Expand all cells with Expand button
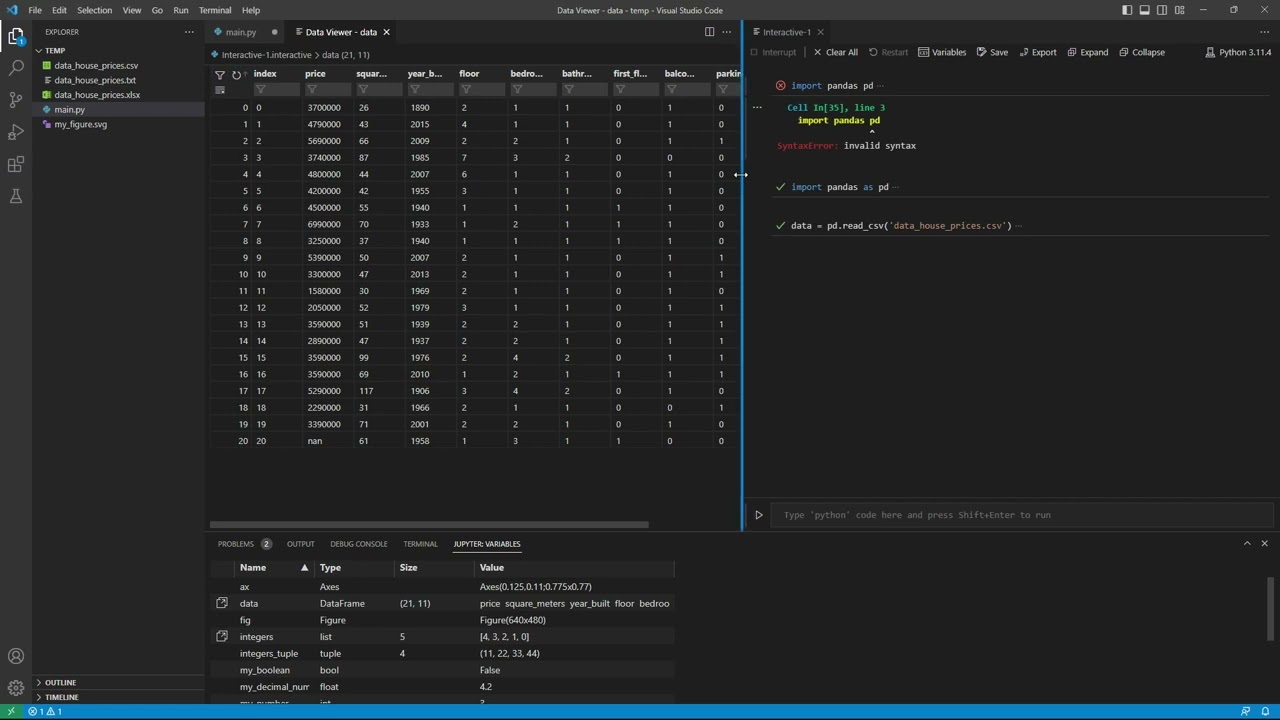Viewport: 1280px width, 720px height. (1087, 52)
